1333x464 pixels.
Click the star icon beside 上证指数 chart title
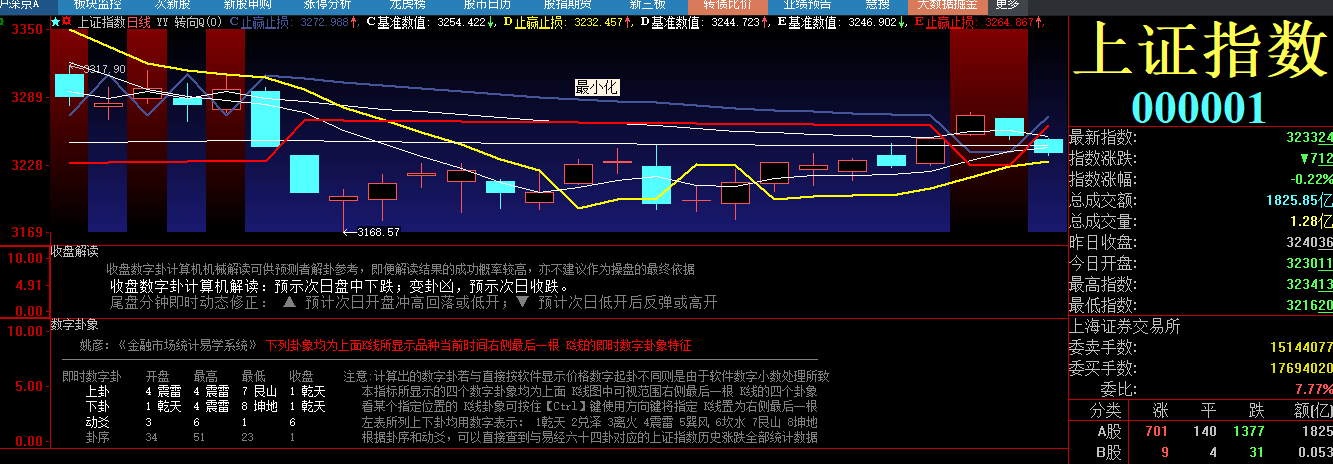coord(55,21)
